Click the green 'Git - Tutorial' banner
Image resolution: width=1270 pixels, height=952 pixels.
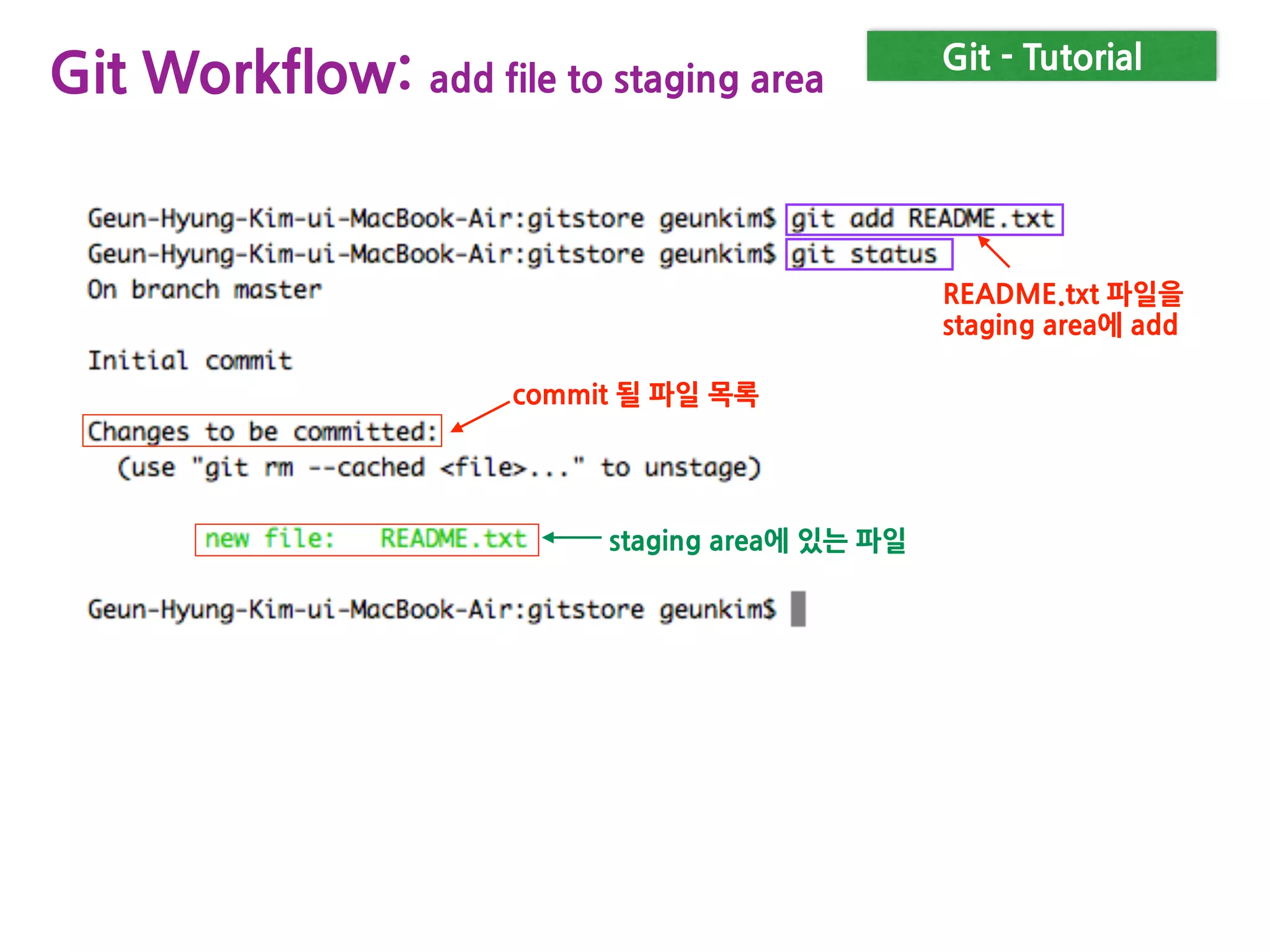[1041, 56]
